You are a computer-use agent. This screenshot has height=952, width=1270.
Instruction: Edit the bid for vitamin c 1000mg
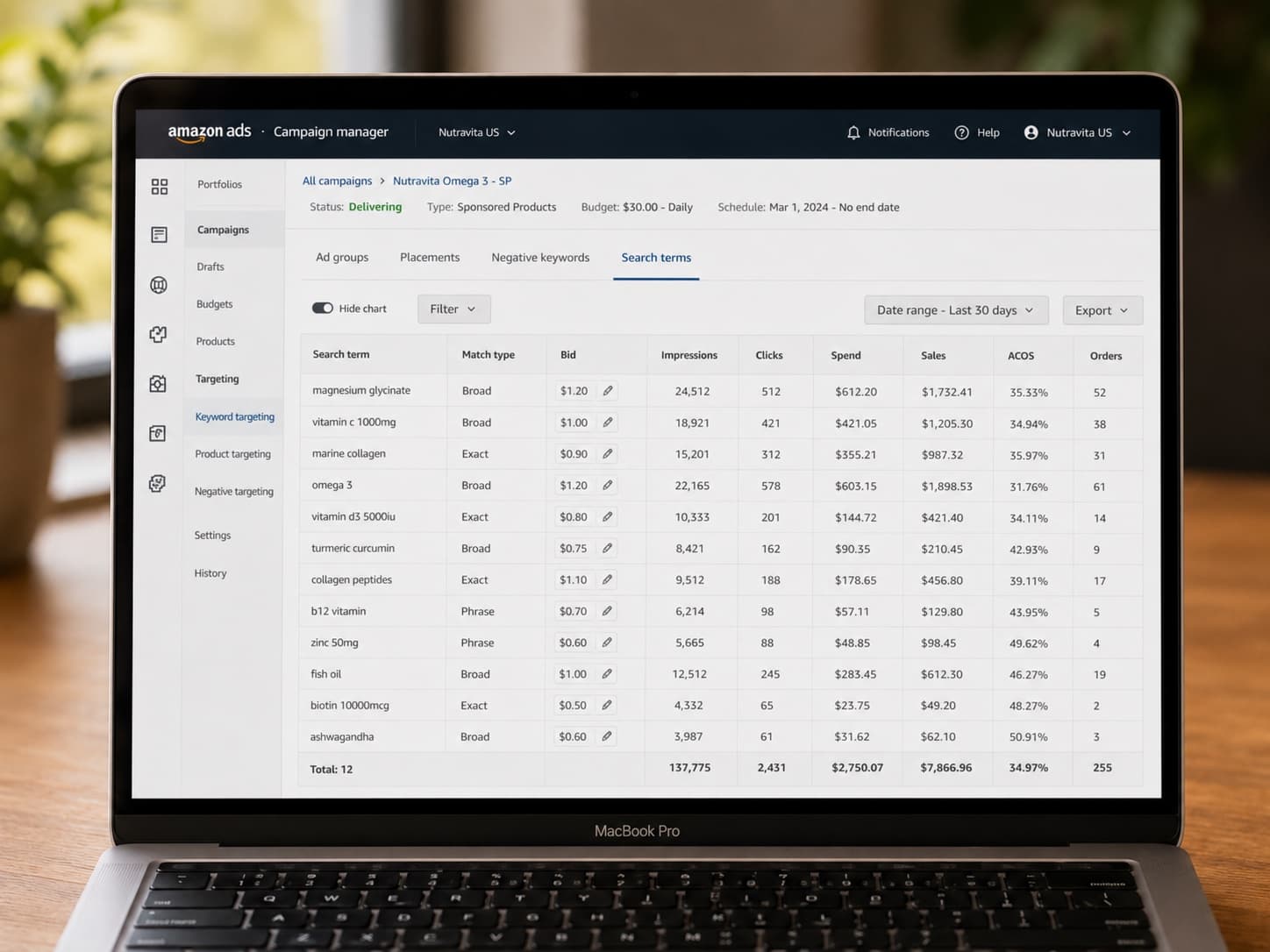(x=608, y=423)
